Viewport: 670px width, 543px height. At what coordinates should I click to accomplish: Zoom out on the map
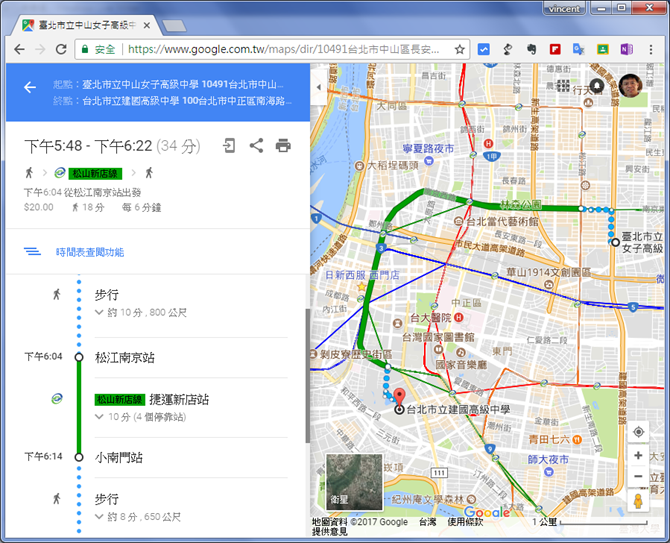pyautogui.click(x=638, y=476)
